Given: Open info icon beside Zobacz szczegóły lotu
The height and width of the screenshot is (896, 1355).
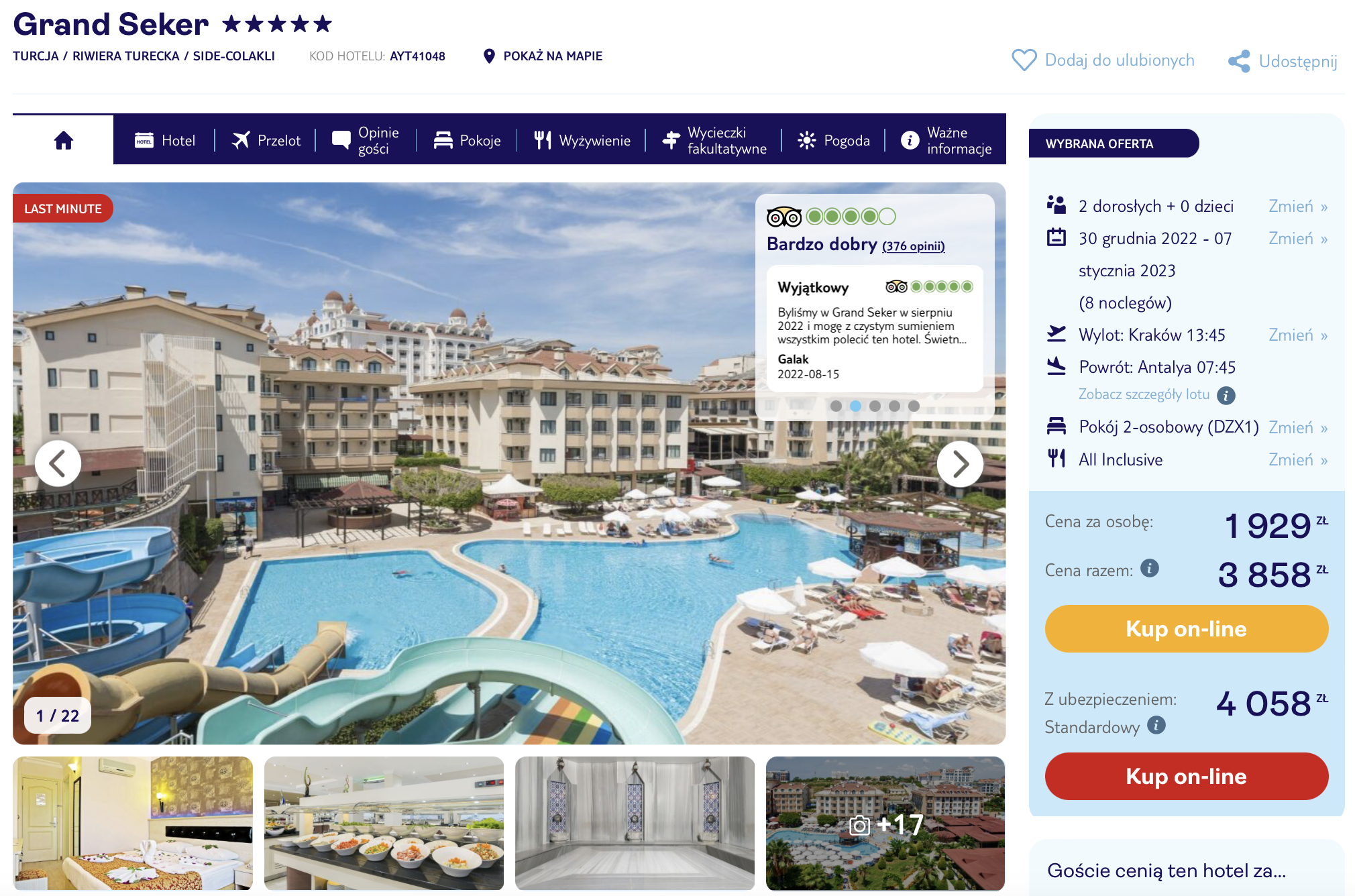Looking at the screenshot, I should pos(1226,395).
